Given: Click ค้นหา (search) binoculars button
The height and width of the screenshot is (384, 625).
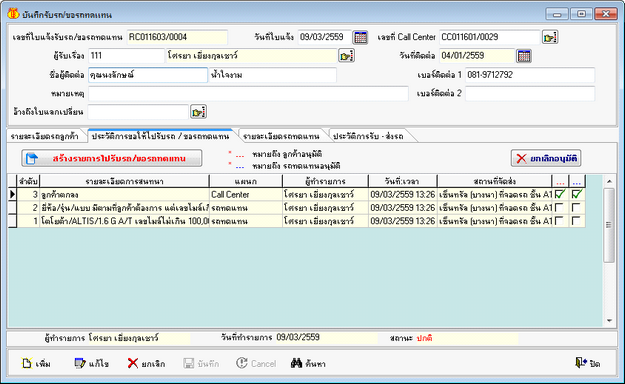Looking at the screenshot, I should [308, 363].
